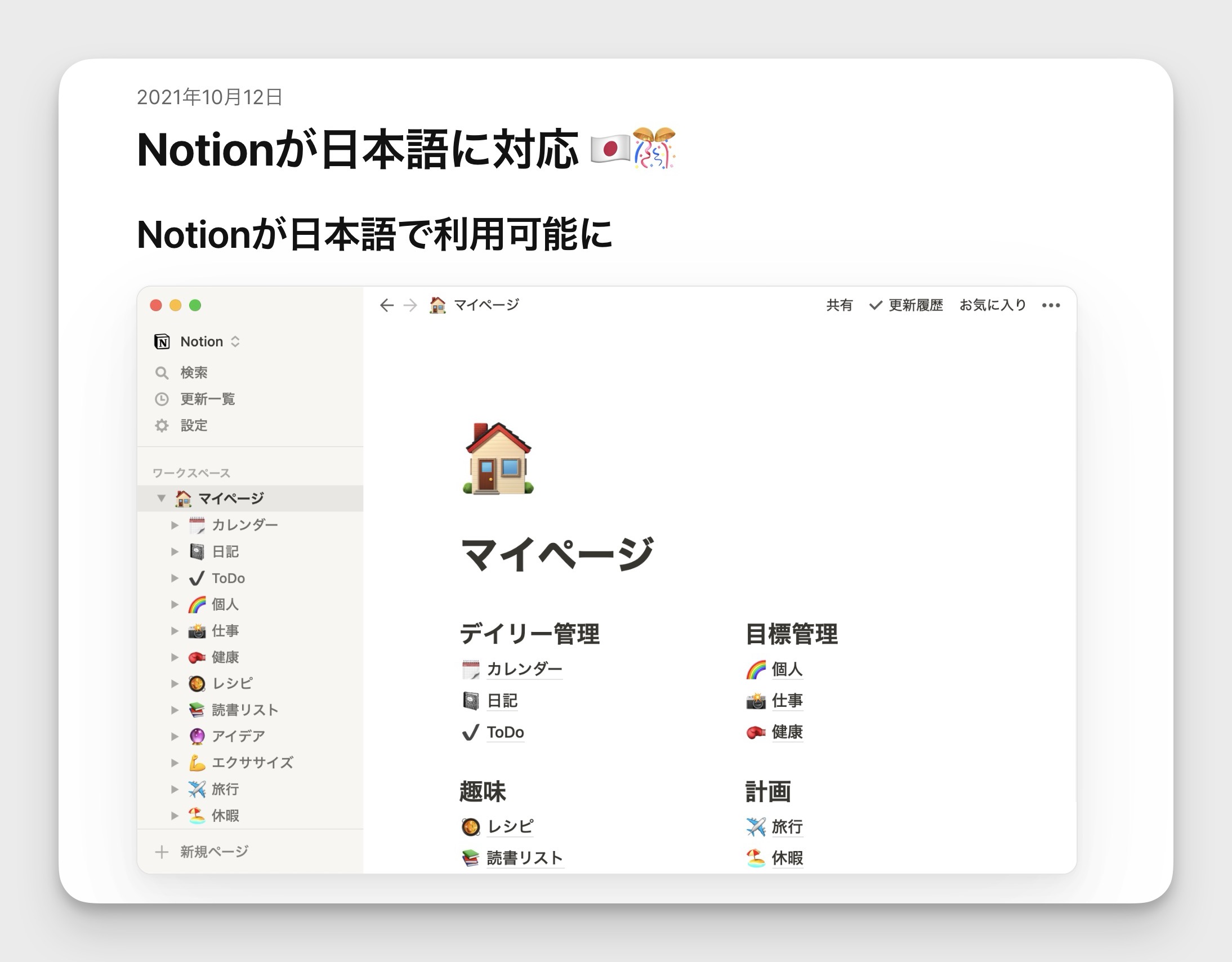This screenshot has width=1232, height=962.
Task: Open the 旅行 link under 計画
Action: tap(787, 827)
